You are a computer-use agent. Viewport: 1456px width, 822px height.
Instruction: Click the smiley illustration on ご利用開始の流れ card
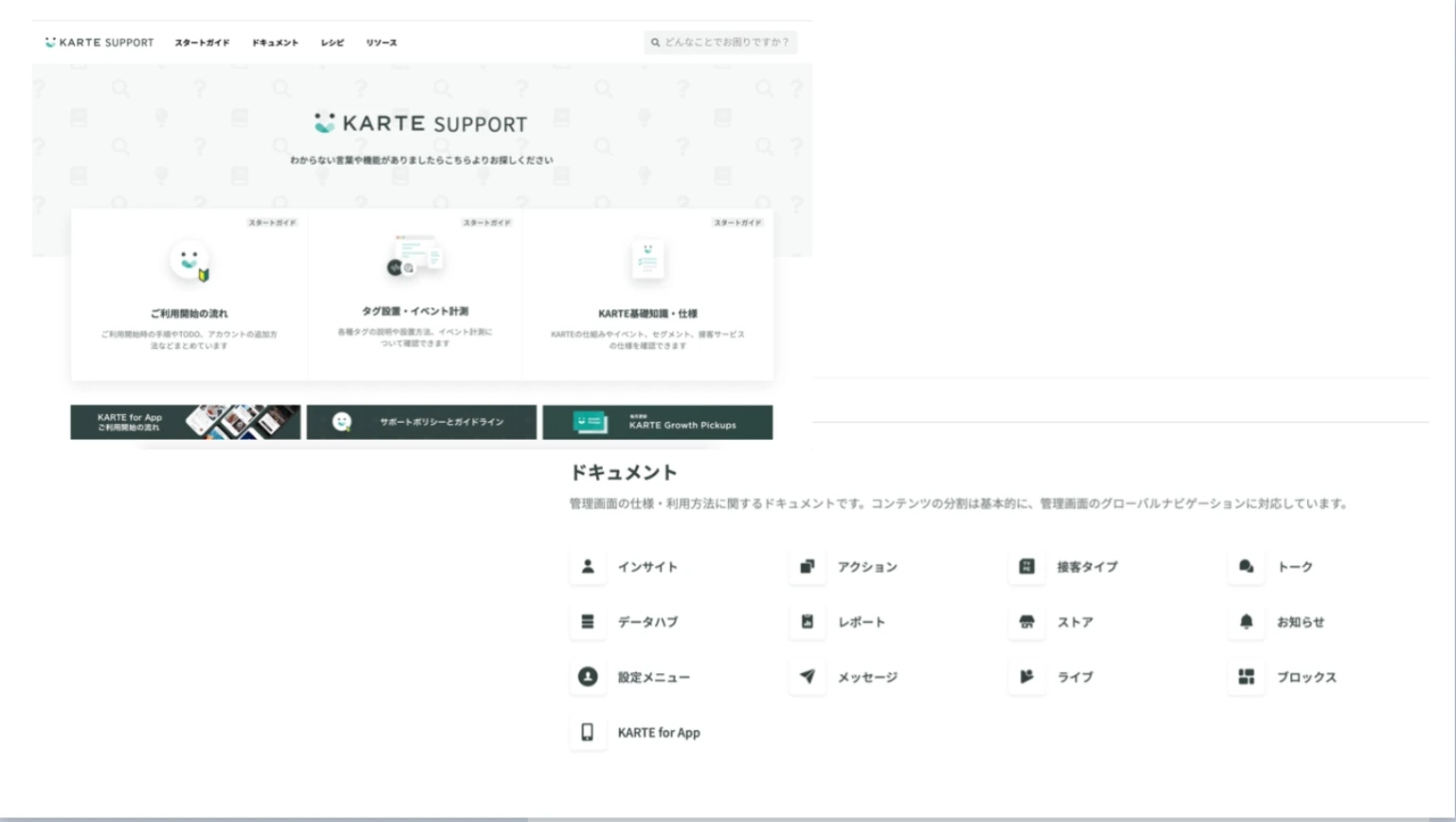click(x=190, y=261)
